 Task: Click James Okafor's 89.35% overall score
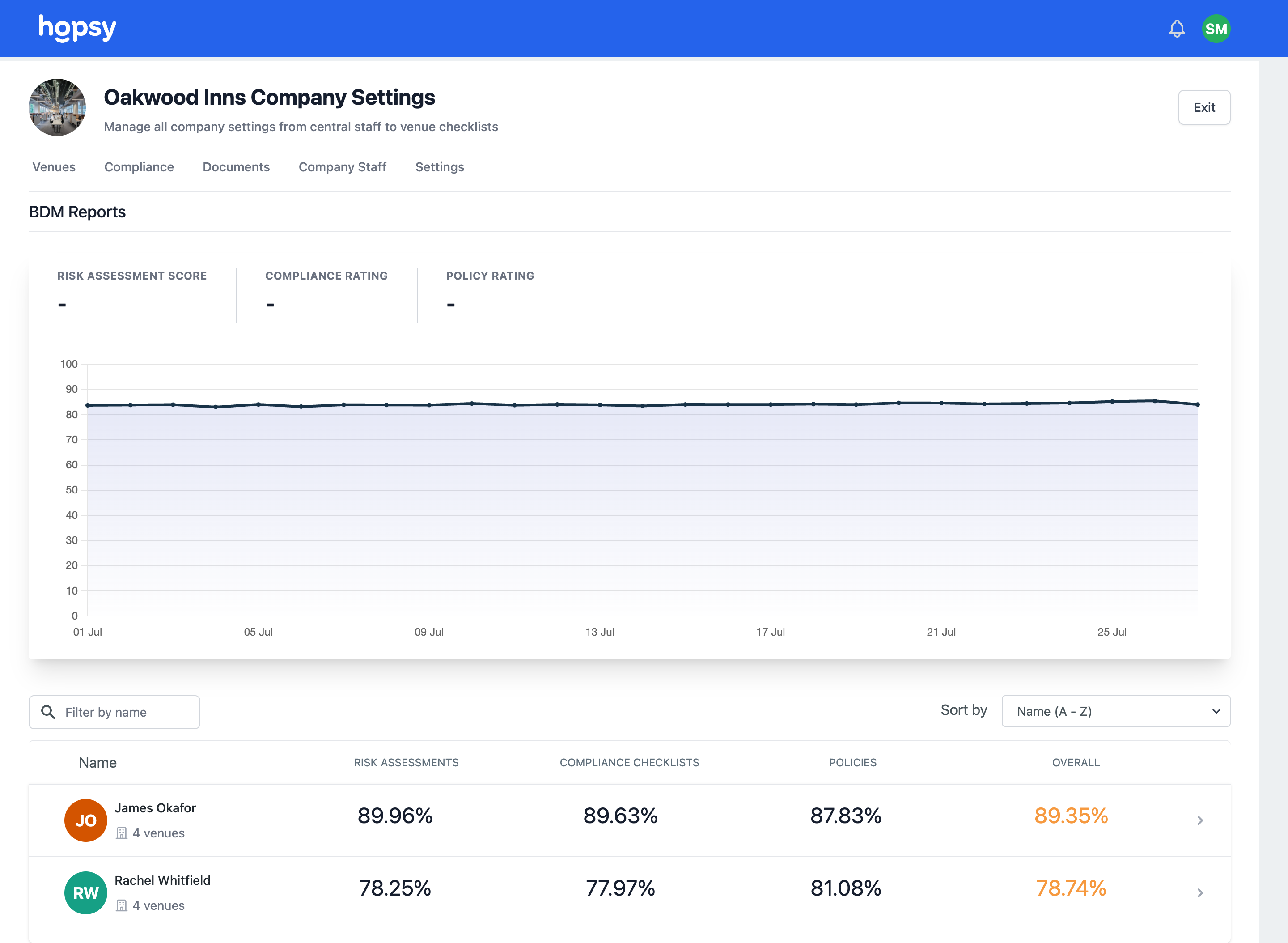pyautogui.click(x=1071, y=816)
